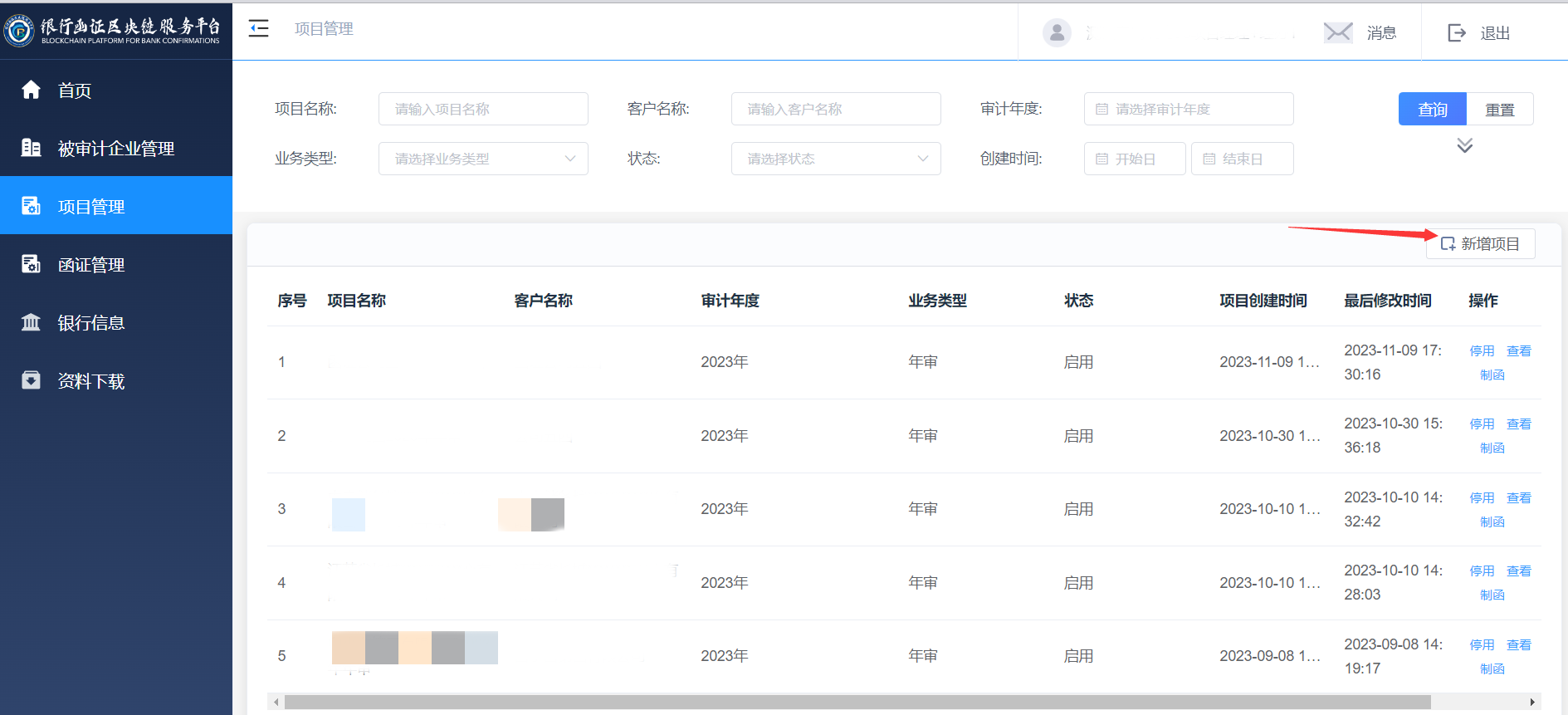Click the horizontal scrollbar right arrow

[1532, 702]
